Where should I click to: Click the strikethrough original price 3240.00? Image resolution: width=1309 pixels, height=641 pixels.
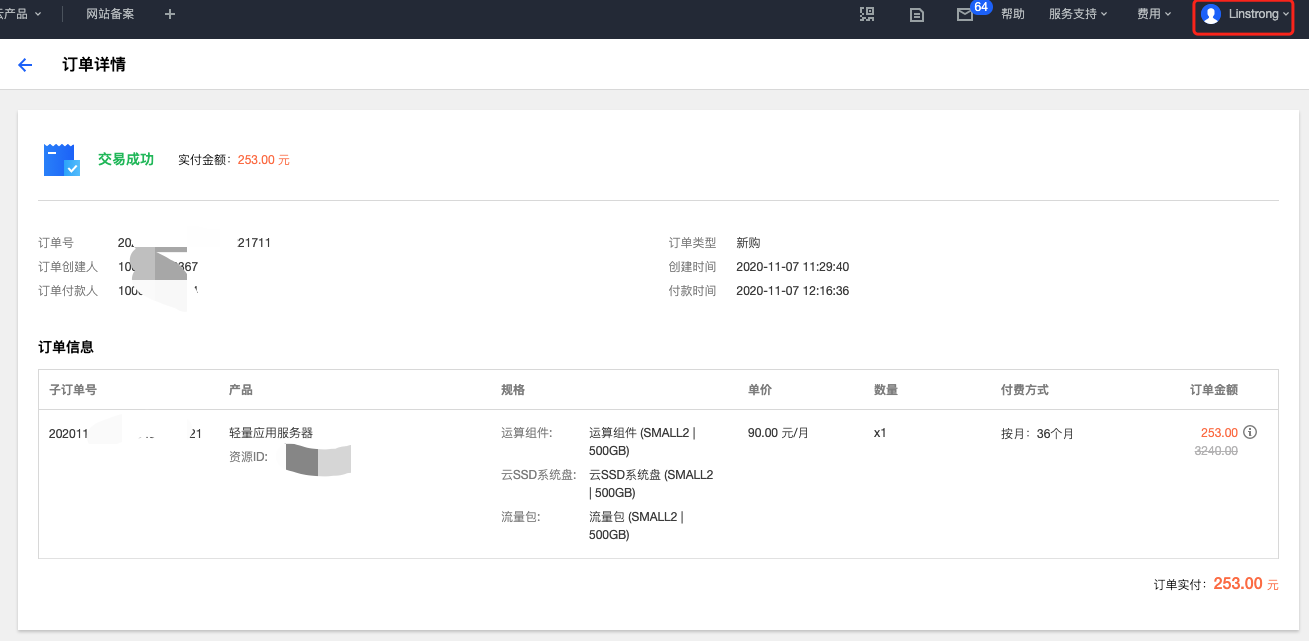(1216, 451)
